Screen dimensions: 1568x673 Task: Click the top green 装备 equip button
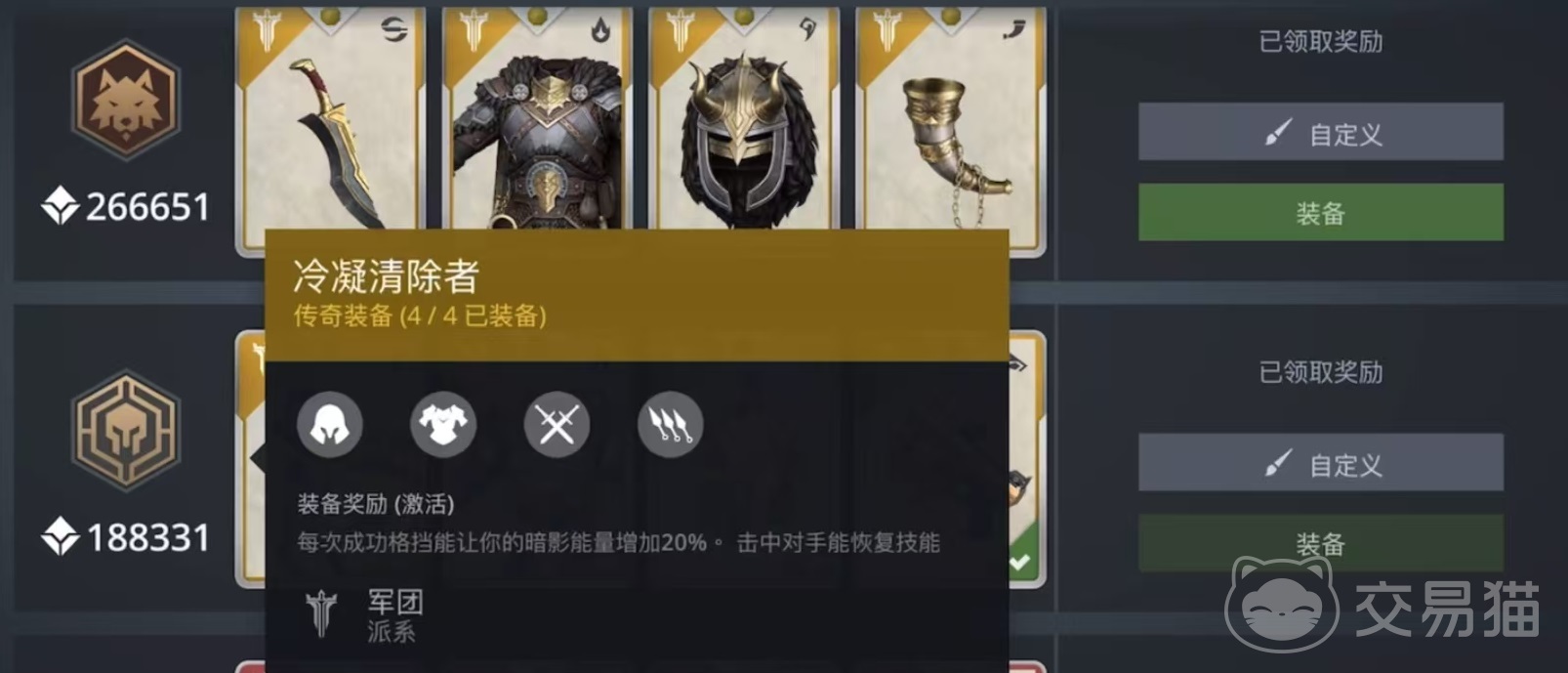(1320, 212)
